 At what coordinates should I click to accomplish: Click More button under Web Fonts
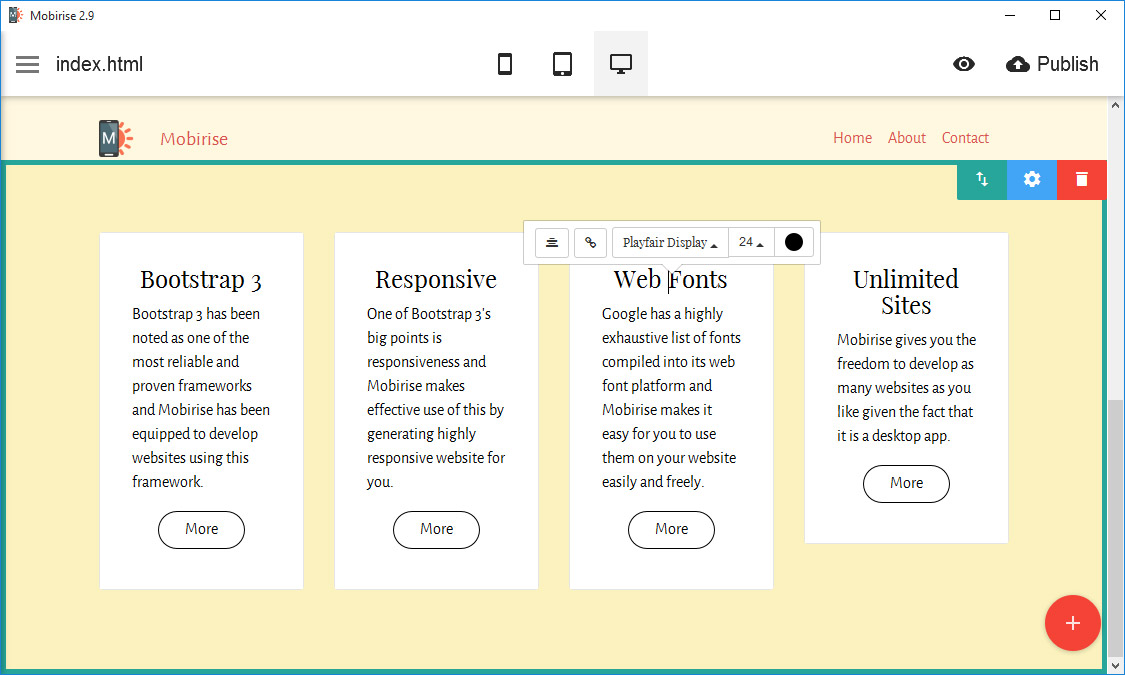672,529
